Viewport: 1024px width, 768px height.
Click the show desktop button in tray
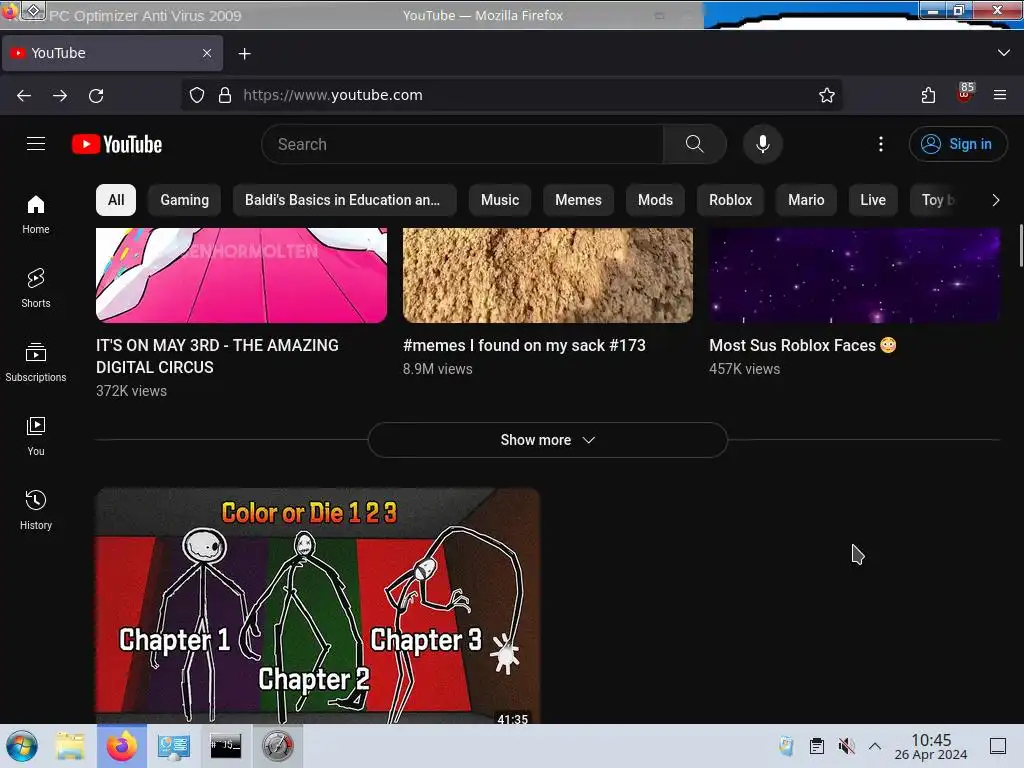click(x=998, y=746)
